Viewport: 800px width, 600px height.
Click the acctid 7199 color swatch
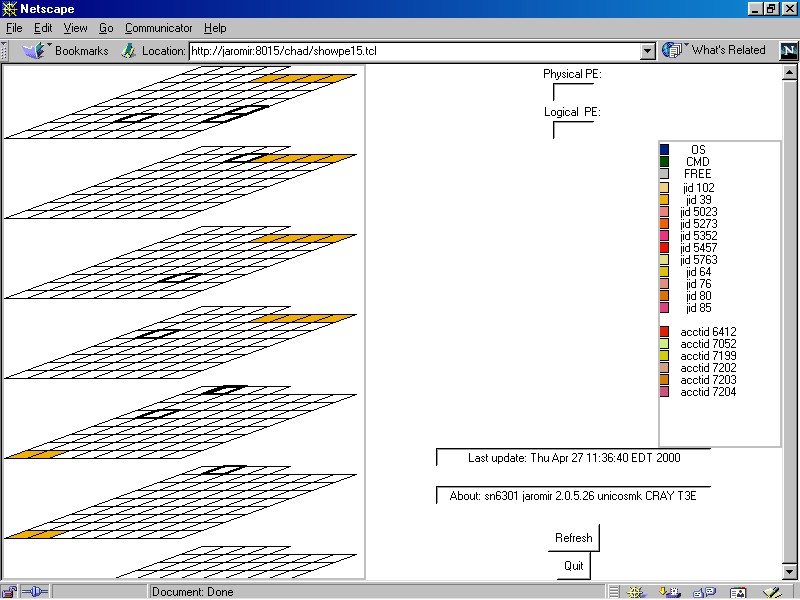click(664, 356)
